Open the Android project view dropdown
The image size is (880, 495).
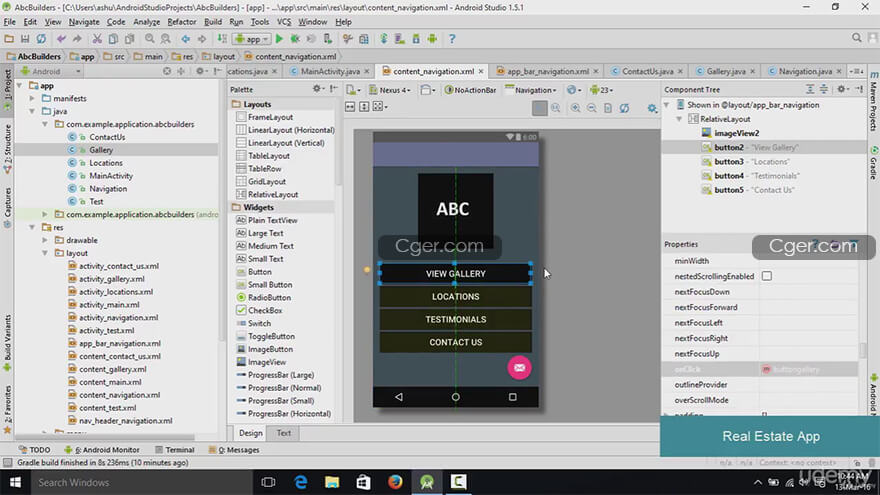pyautogui.click(x=51, y=71)
